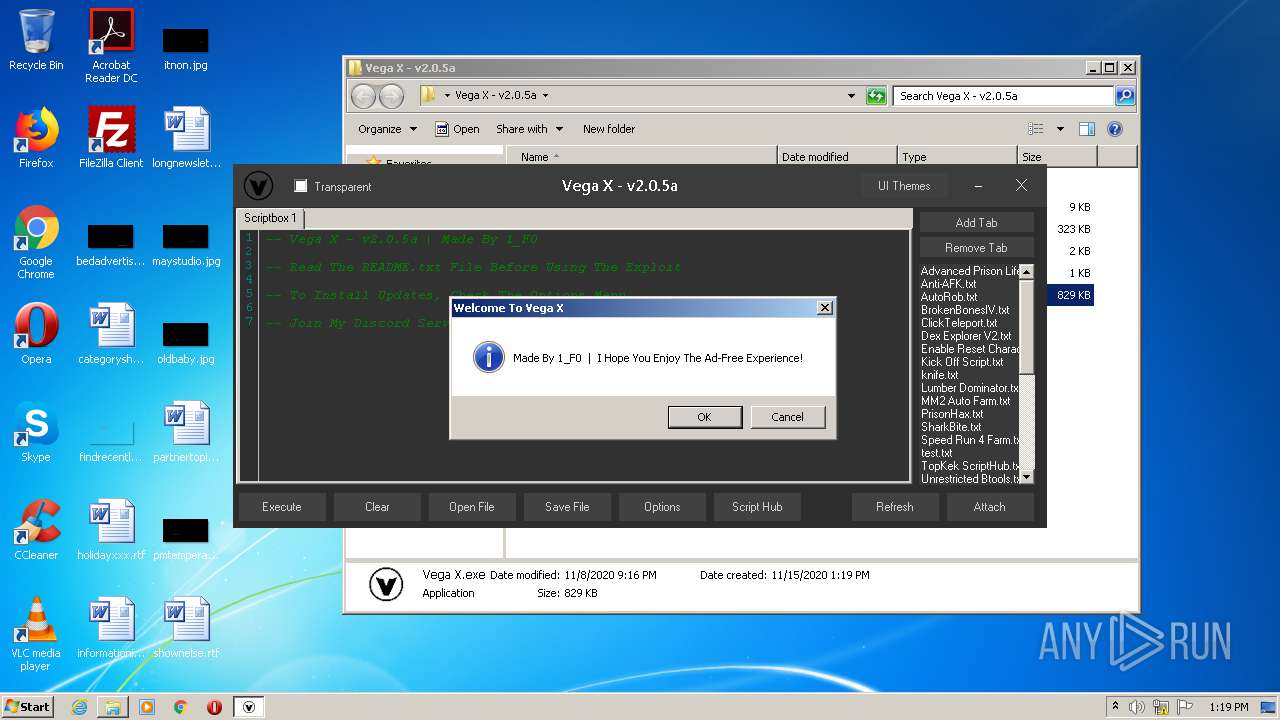This screenshot has height=720, width=1280.
Task: Open FileZilla Client desktop icon
Action: (x=111, y=138)
